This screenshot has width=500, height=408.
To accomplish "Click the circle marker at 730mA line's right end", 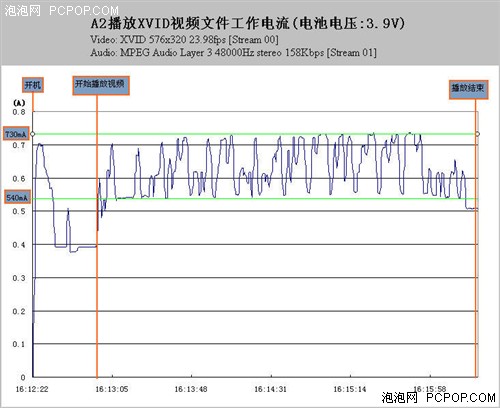I will [477, 134].
